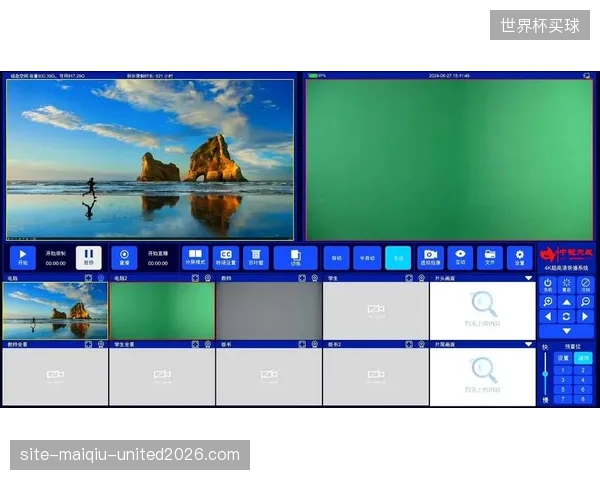This screenshot has height=480, width=600.
Task: Click the PTZ center reset rotate icon
Action: click(x=567, y=317)
